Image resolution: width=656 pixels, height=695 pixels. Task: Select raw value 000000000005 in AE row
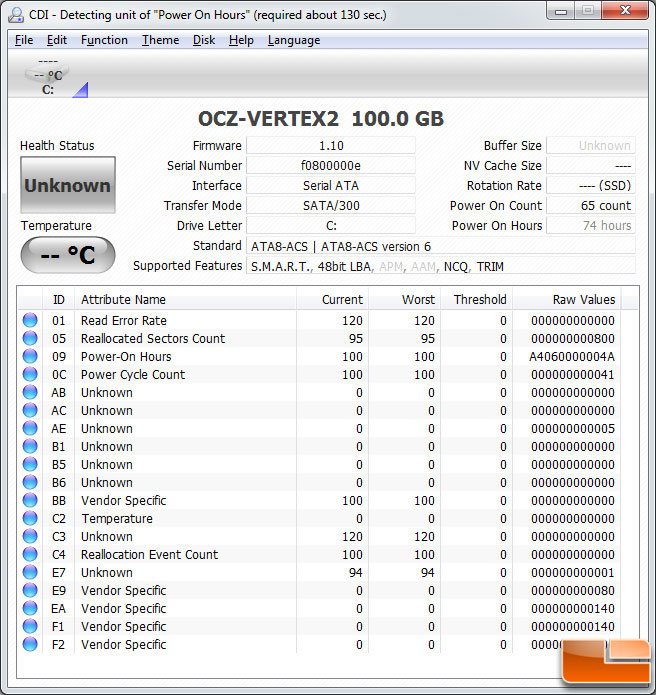click(573, 429)
